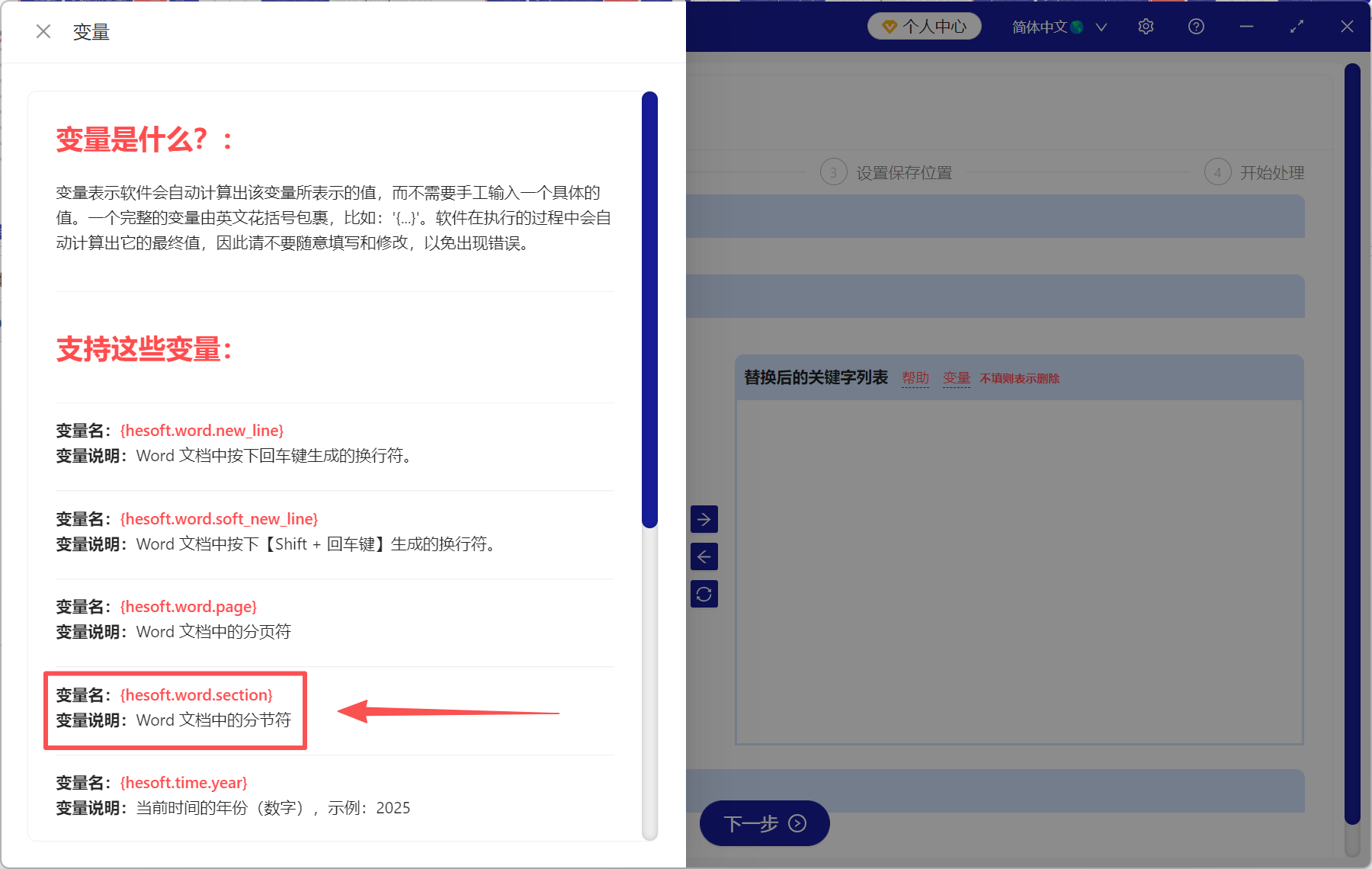Screen dimensions: 1372x869
Task: Click the 下一步 button
Action: [764, 823]
